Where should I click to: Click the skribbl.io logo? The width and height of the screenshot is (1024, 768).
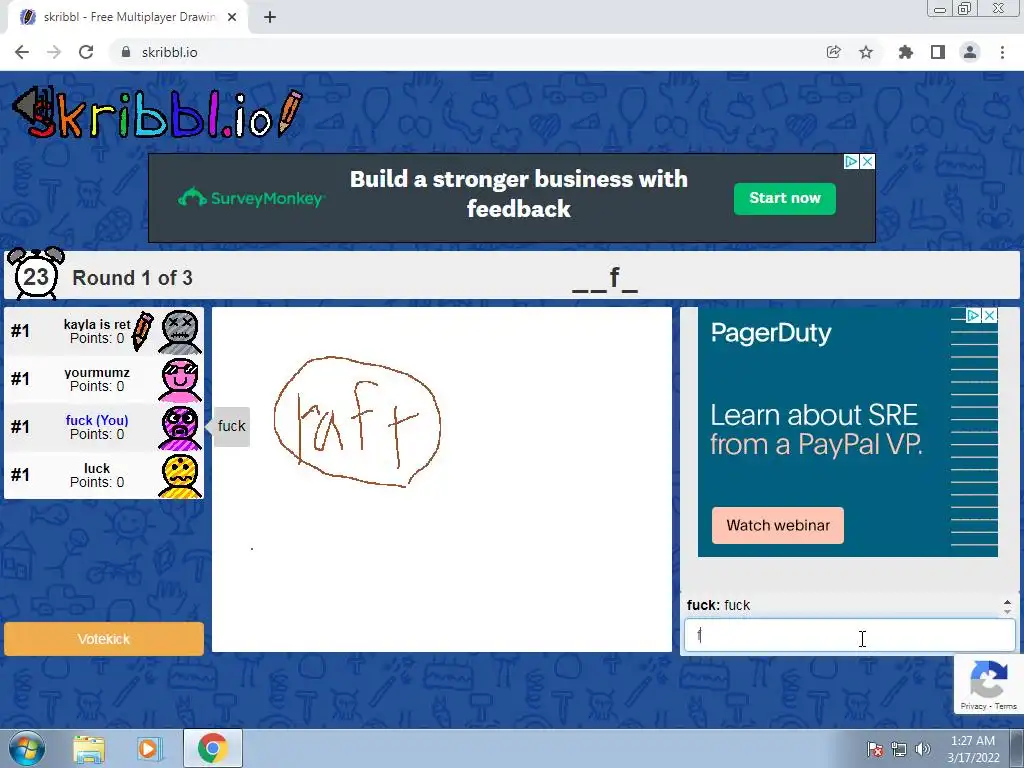(x=157, y=114)
